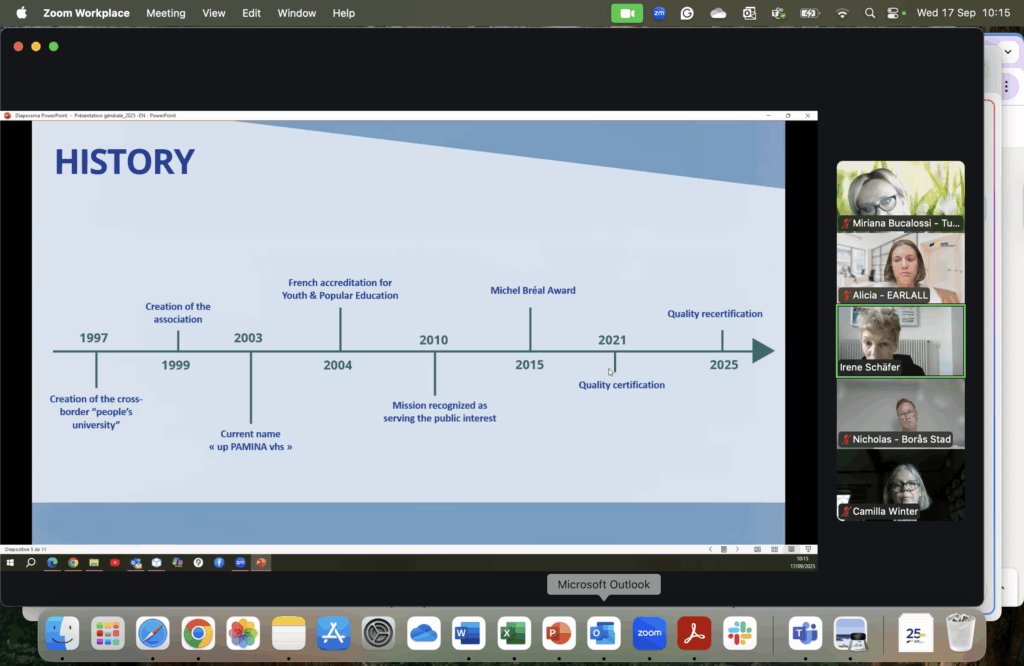The image size is (1024, 666).
Task: Open Control Center in menu bar
Action: [x=893, y=13]
